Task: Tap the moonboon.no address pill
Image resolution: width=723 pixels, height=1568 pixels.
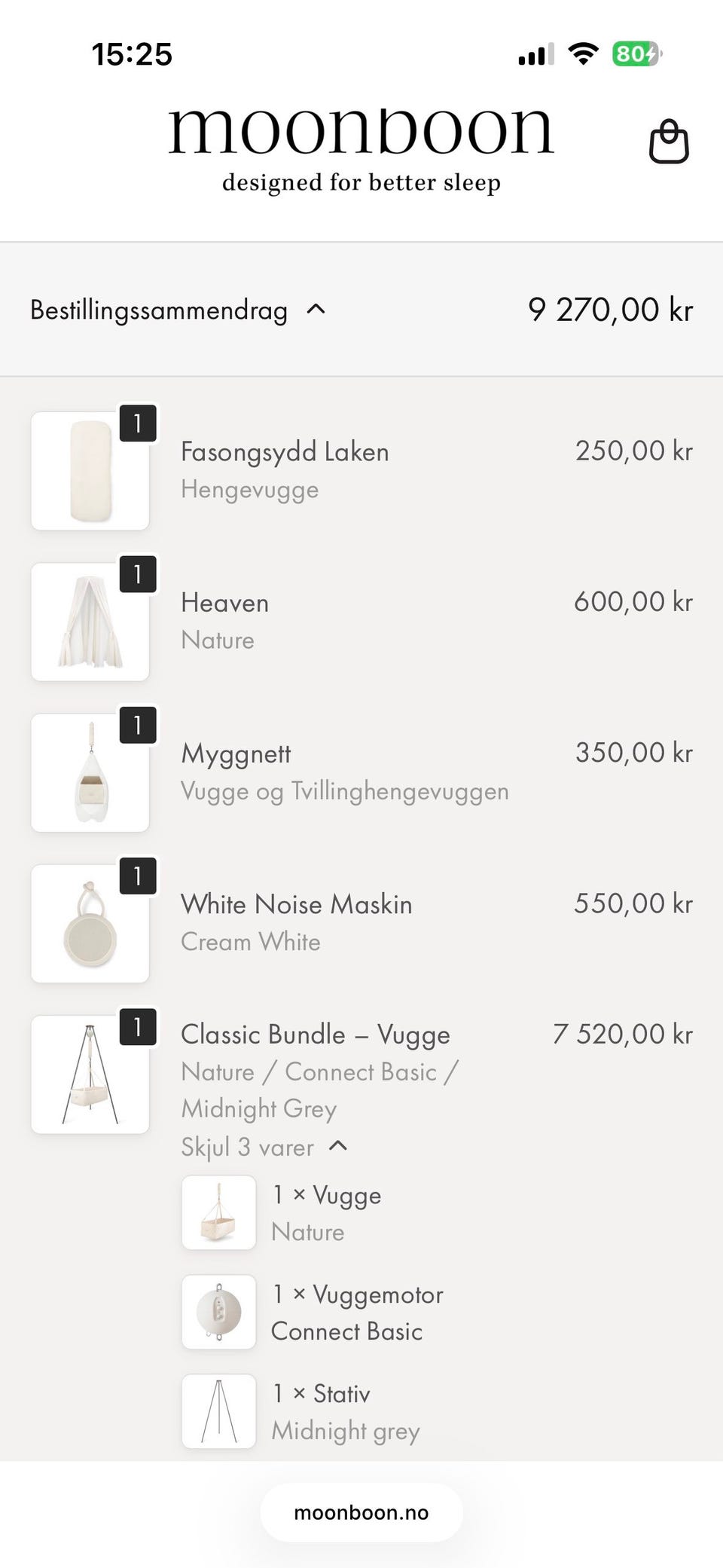Action: (361, 1512)
